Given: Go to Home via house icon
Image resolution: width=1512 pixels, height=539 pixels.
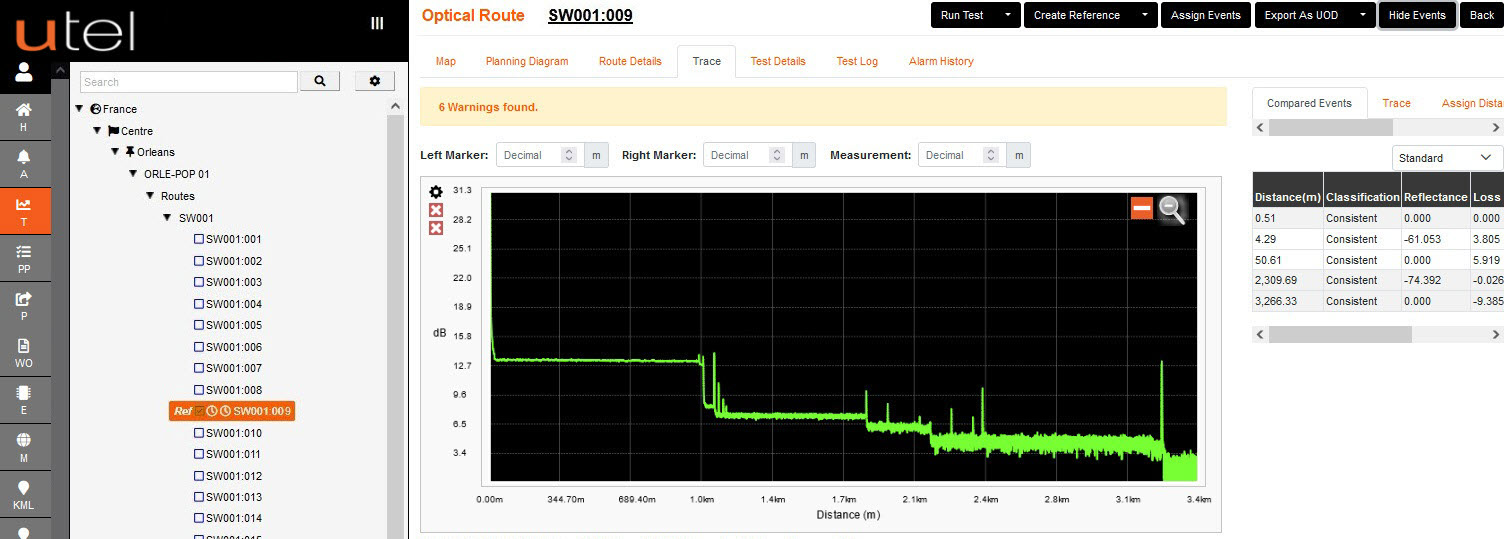Looking at the screenshot, I should click(x=23, y=115).
